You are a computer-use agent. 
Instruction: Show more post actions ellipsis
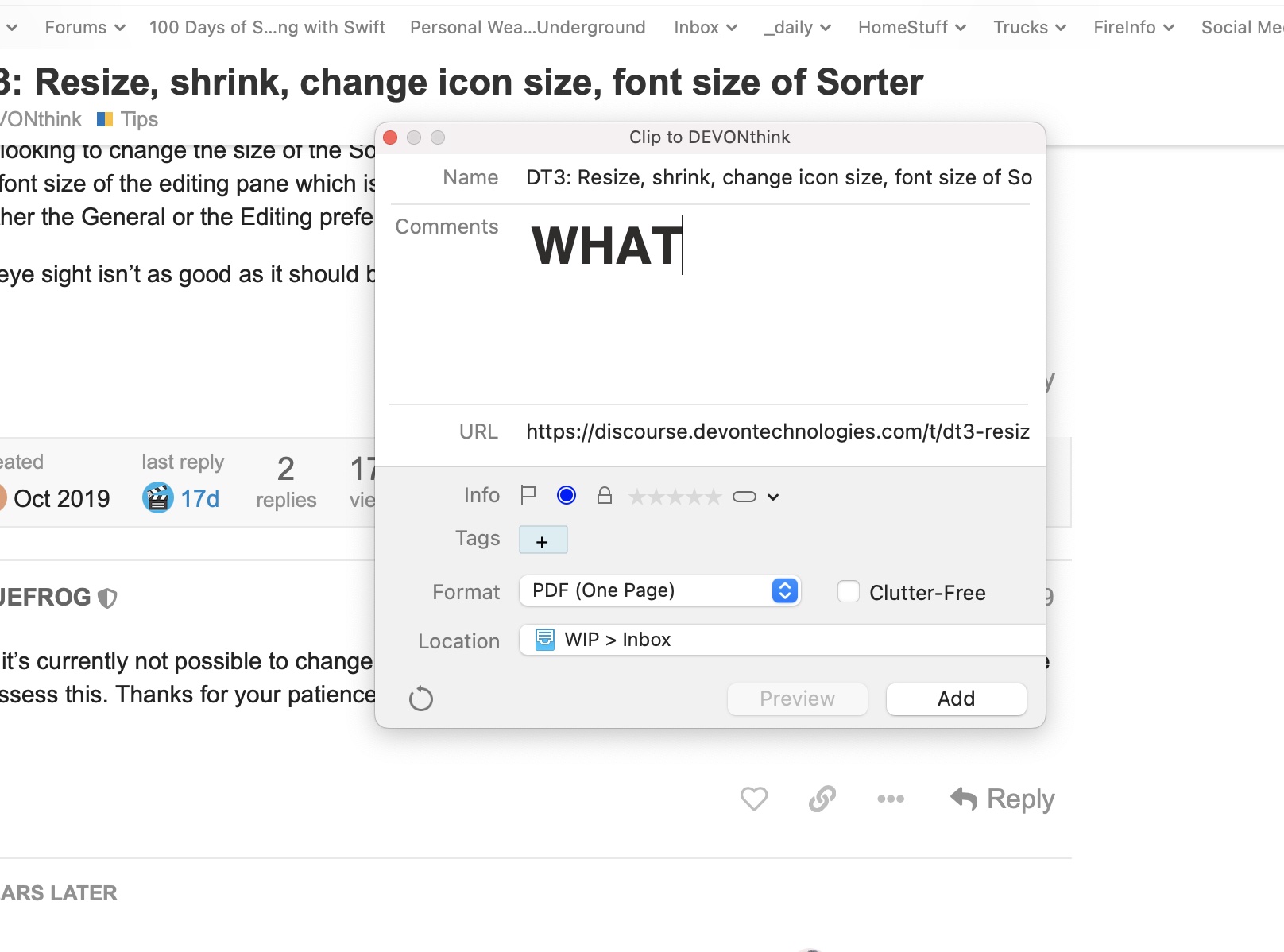pyautogui.click(x=891, y=799)
